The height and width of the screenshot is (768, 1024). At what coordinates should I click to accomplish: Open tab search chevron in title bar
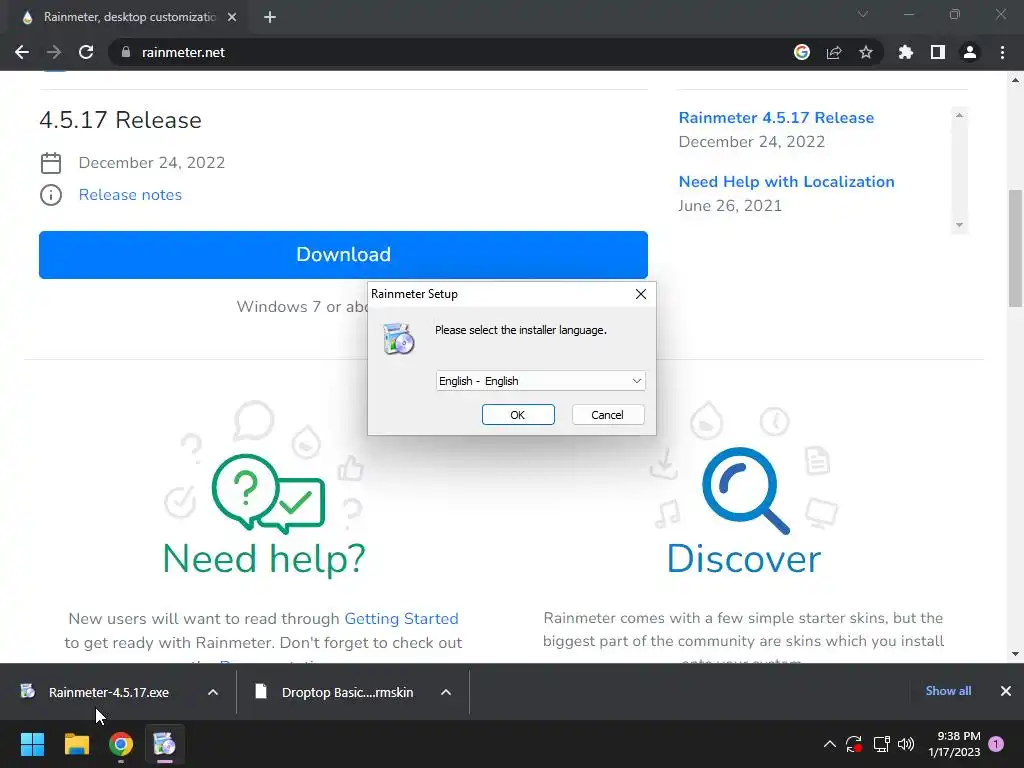863,14
